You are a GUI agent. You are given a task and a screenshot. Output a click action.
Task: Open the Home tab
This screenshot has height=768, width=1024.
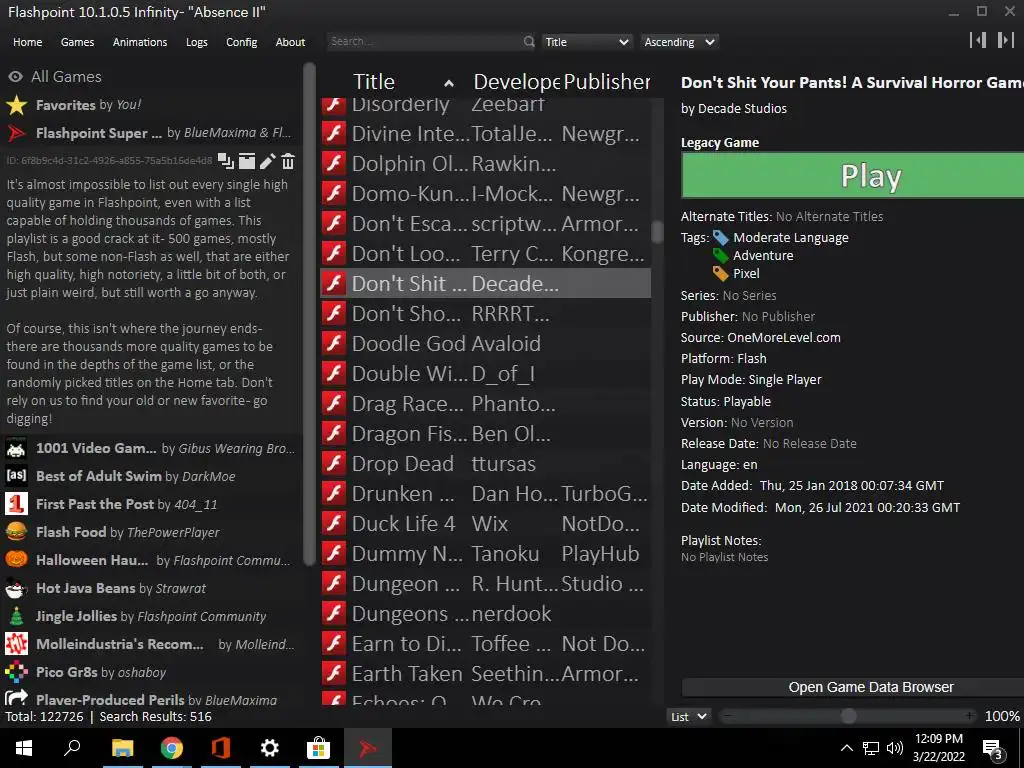click(27, 42)
